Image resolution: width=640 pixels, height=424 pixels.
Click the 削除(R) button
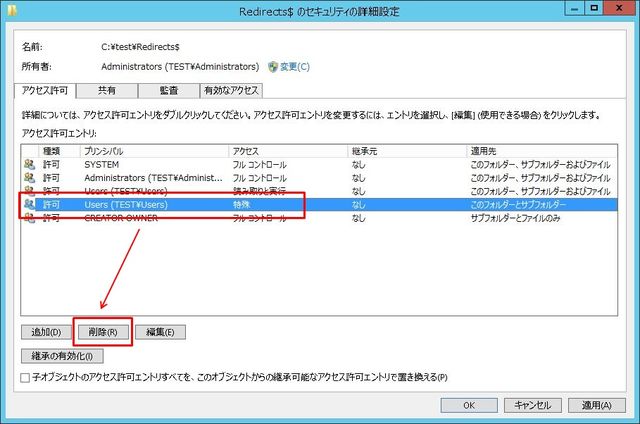coord(103,332)
